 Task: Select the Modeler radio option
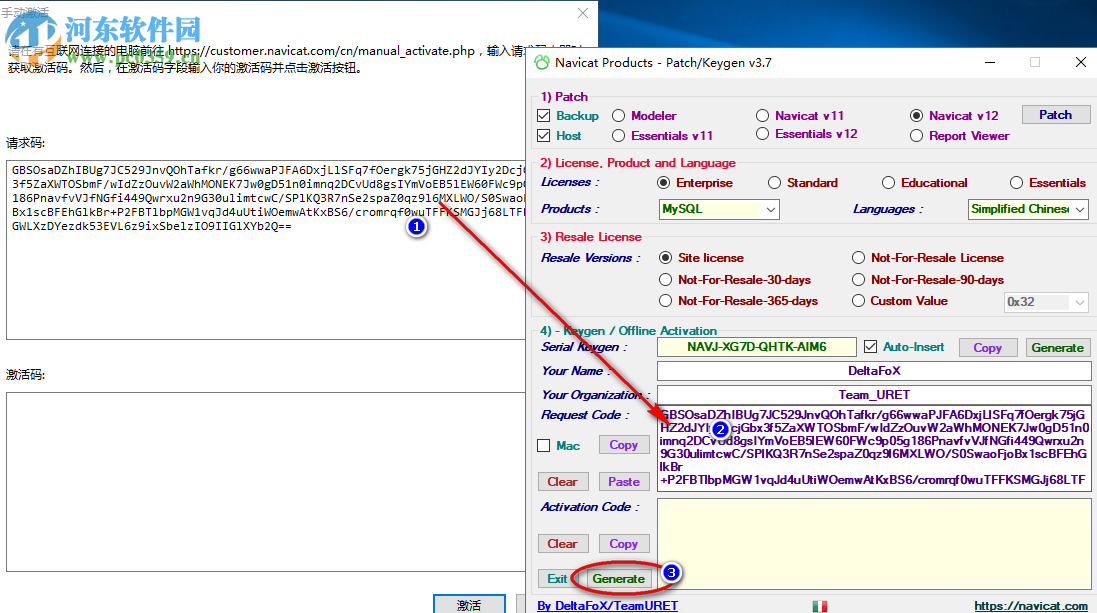point(618,115)
